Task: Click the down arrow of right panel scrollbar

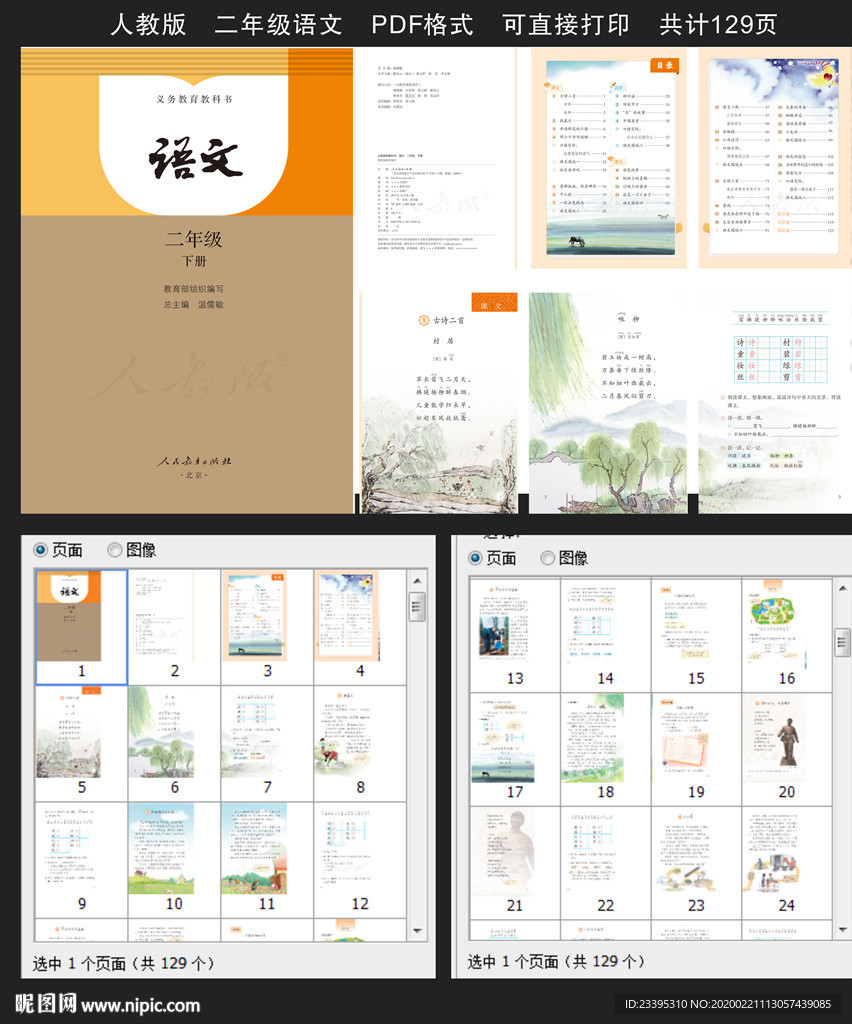Action: pos(843,929)
